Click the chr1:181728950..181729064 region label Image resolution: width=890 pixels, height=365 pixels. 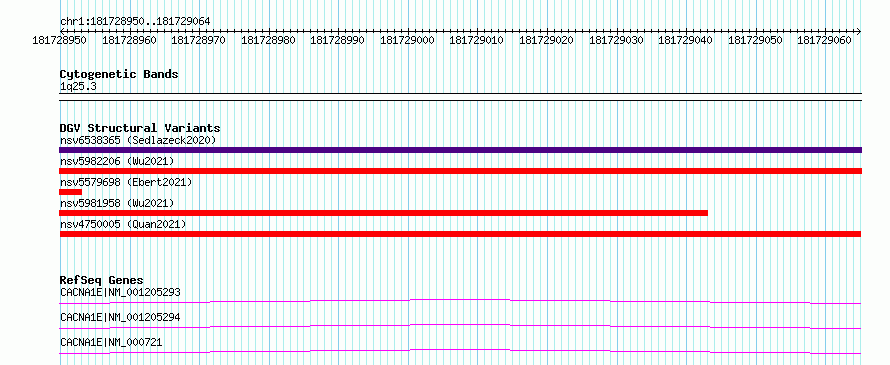(x=135, y=21)
